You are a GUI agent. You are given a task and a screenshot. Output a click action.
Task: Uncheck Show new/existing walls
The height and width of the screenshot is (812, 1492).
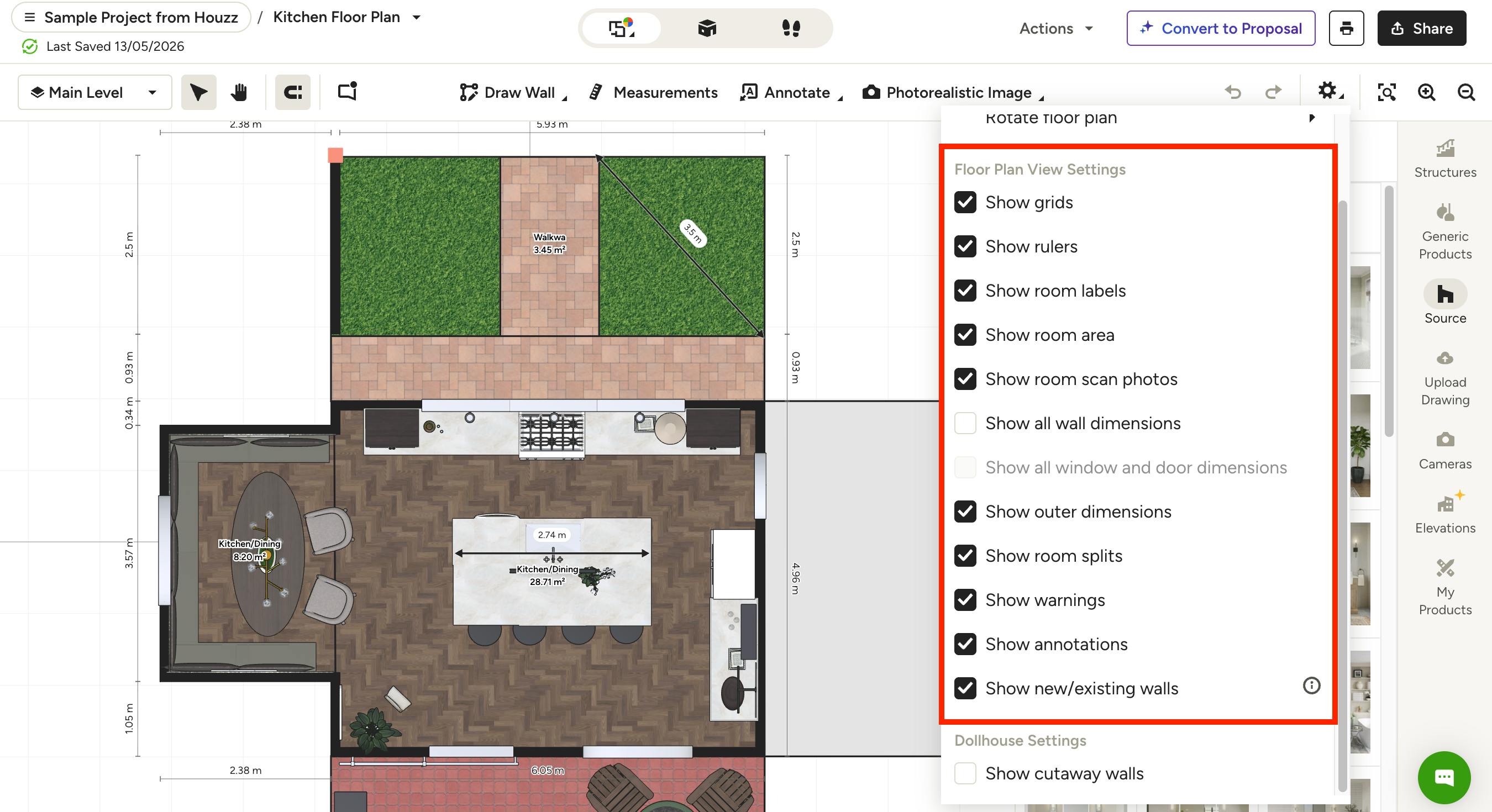[965, 688]
